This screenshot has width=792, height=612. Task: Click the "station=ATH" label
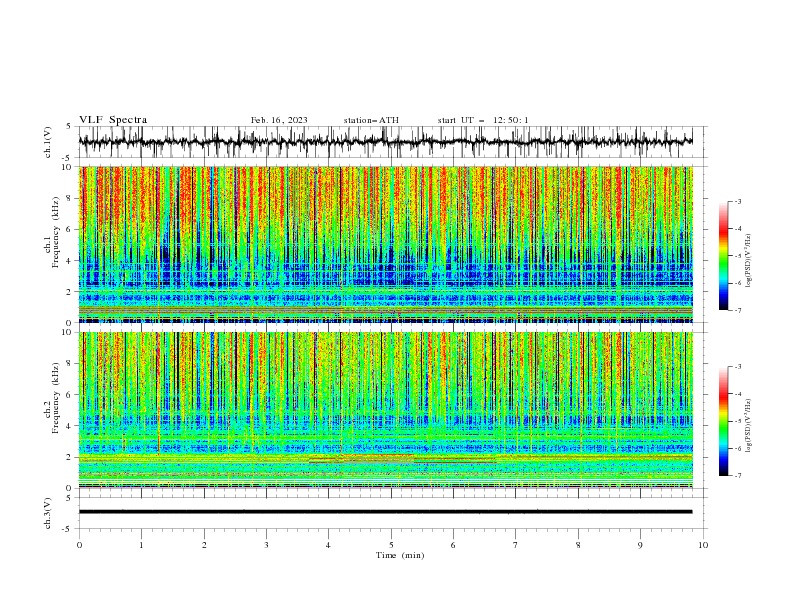[x=371, y=120]
